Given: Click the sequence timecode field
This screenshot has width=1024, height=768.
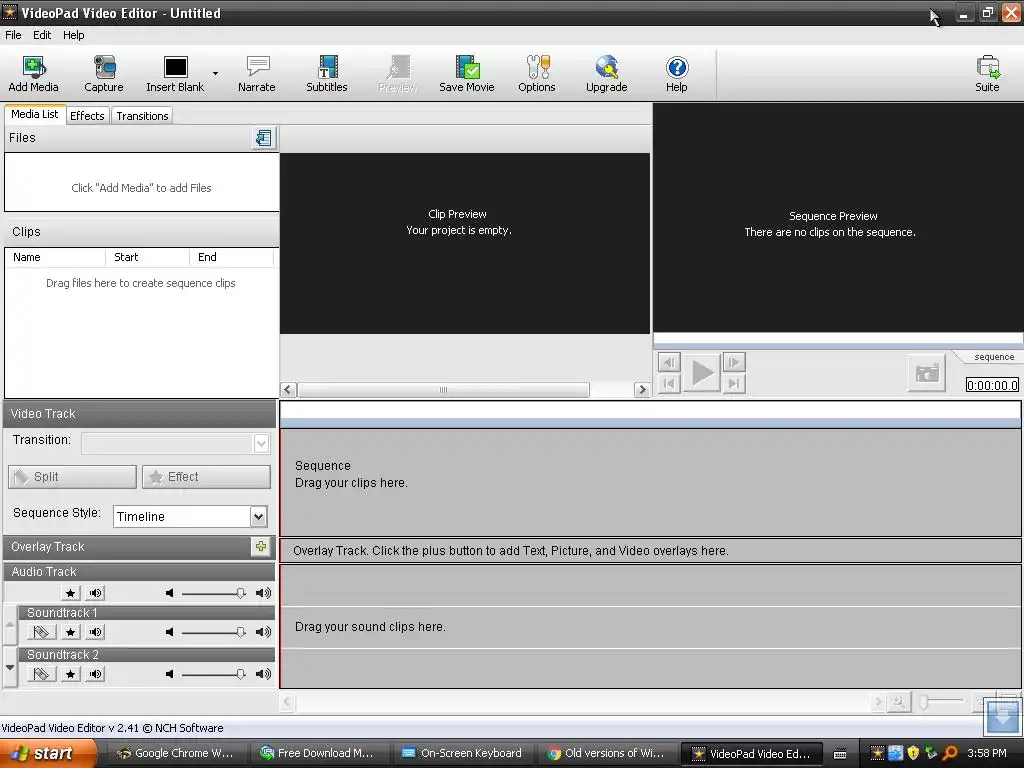Looking at the screenshot, I should coord(992,385).
